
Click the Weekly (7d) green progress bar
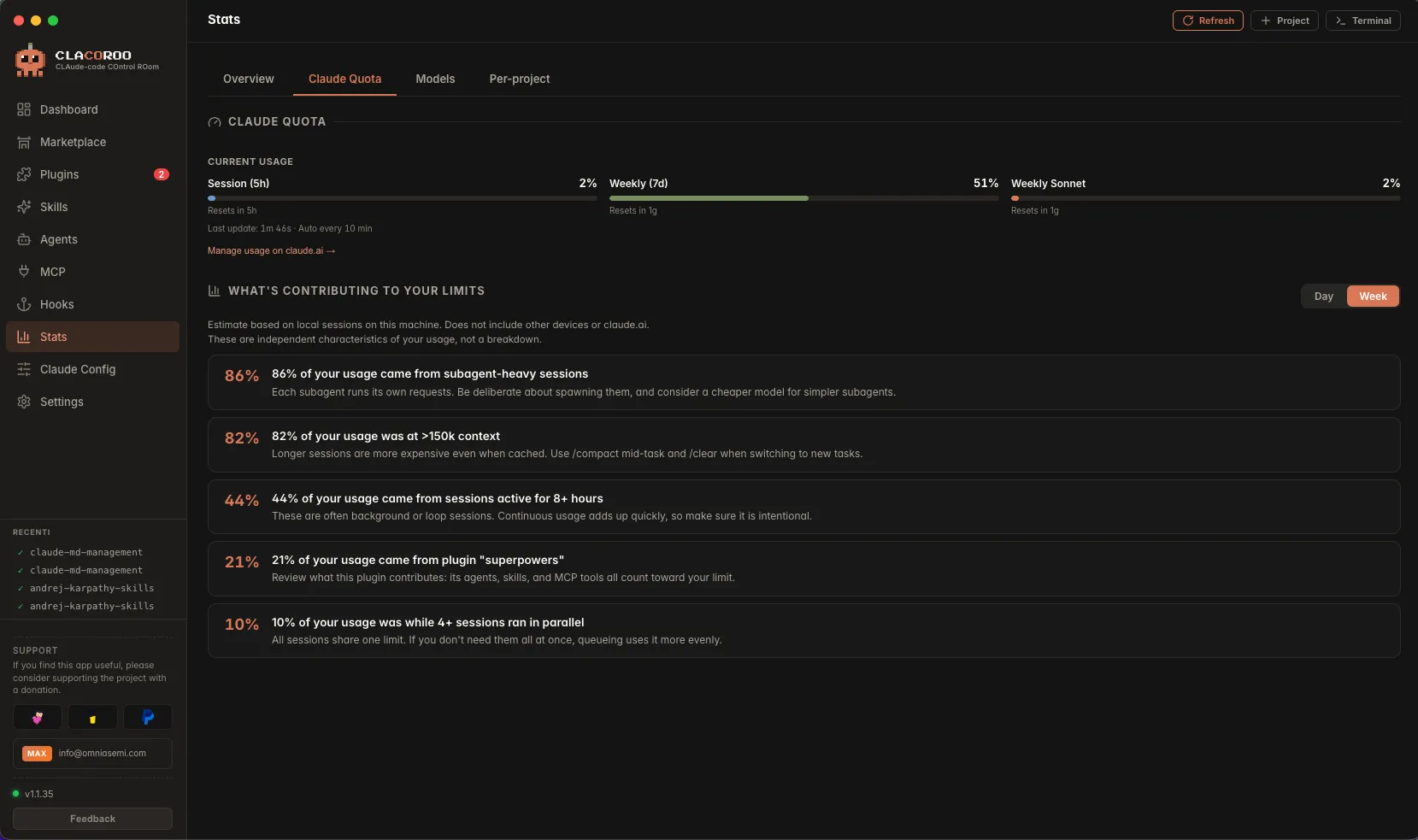pos(803,198)
